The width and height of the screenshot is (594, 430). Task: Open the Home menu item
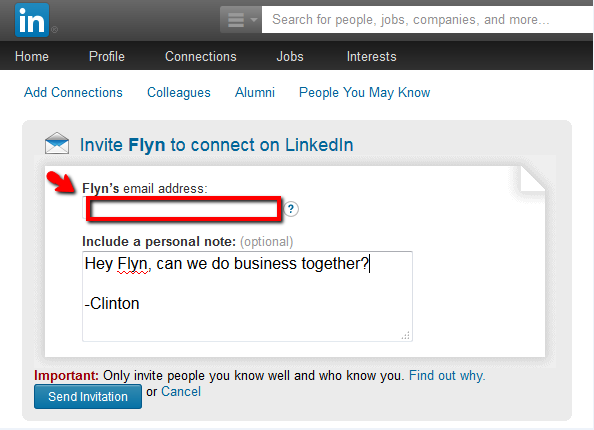pyautogui.click(x=32, y=56)
